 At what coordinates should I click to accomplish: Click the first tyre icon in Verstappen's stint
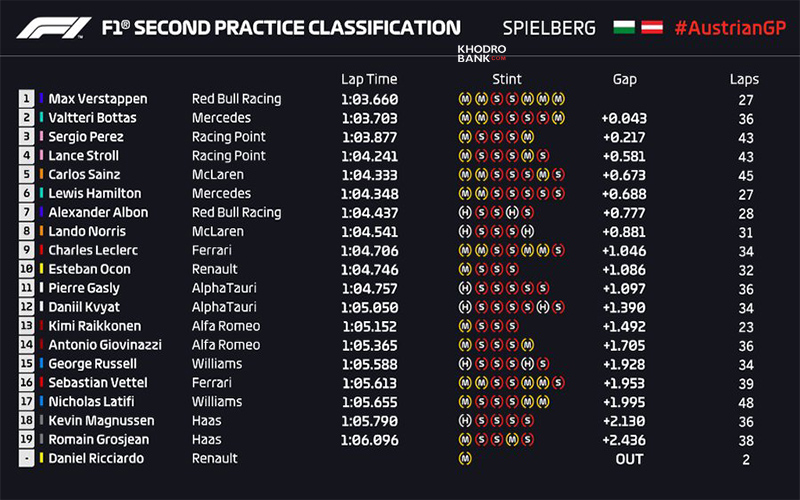pos(464,99)
